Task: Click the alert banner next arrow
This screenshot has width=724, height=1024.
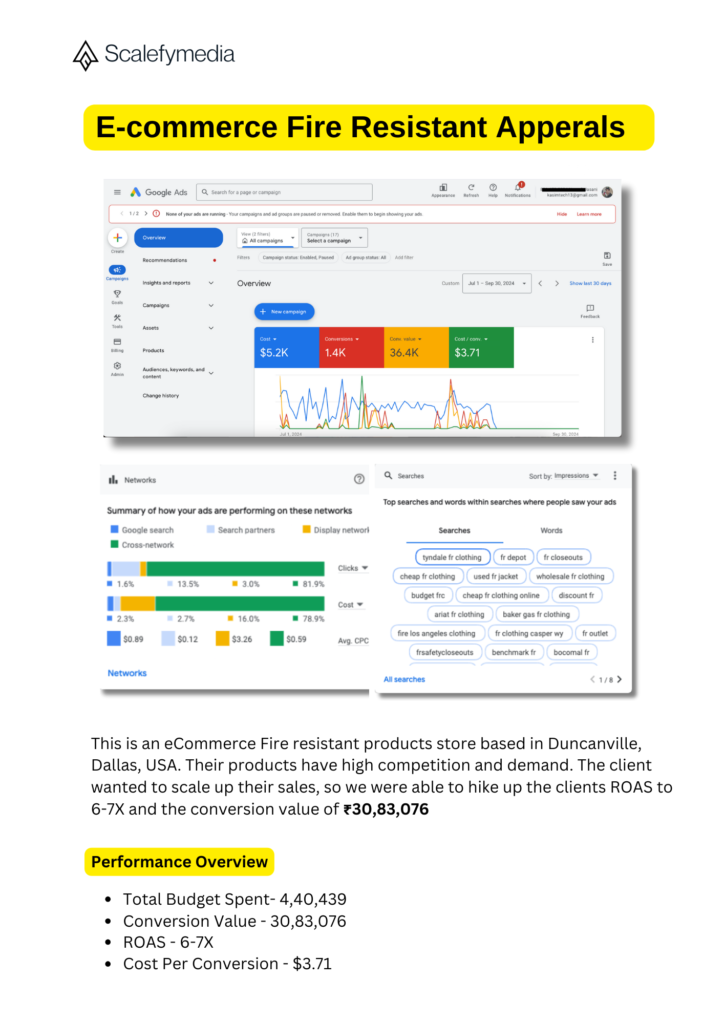Action: pyautogui.click(x=146, y=214)
